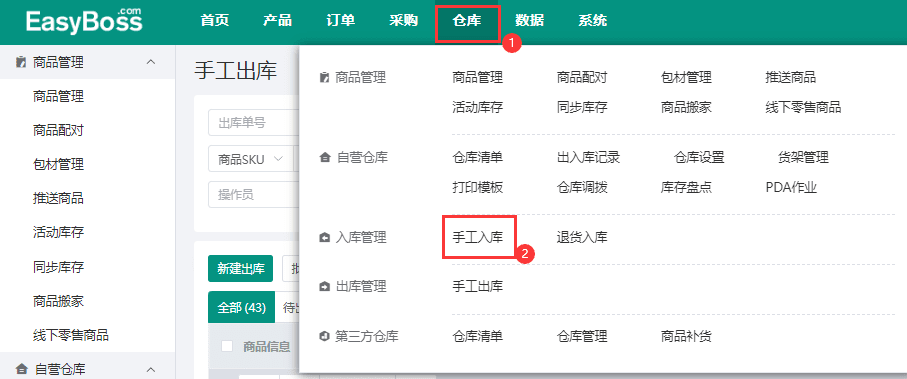The image size is (907, 379).
Task: Click the 商品管理 sidebar header icon
Action: coord(21,62)
